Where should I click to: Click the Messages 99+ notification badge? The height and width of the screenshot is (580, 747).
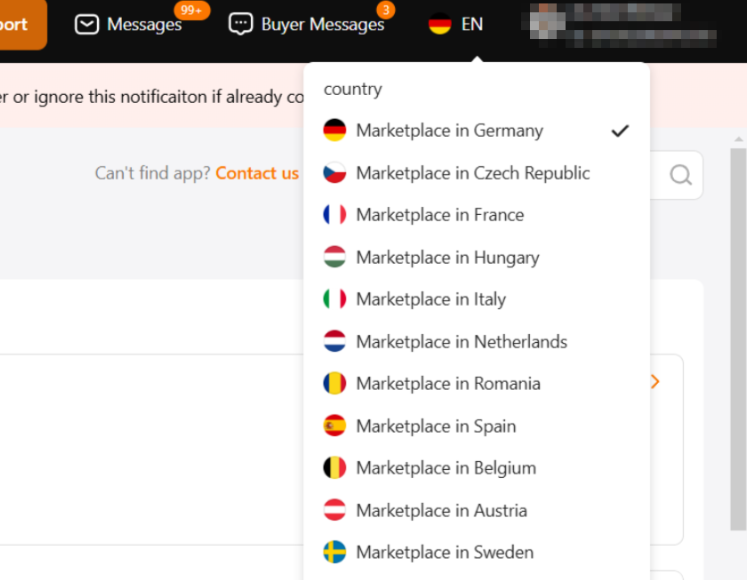(x=191, y=10)
